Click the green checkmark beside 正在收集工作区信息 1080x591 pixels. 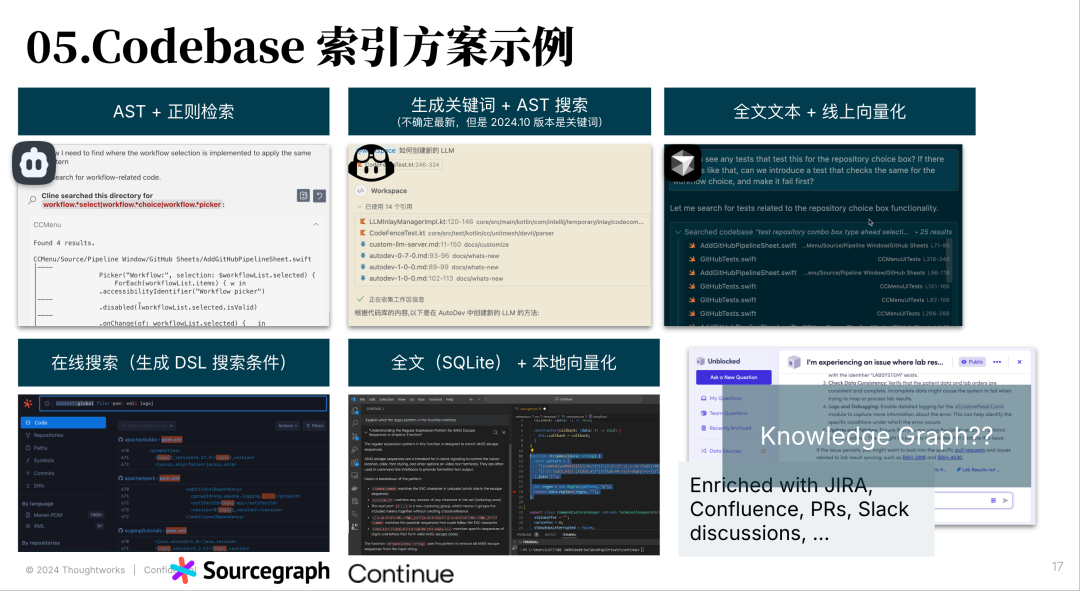(x=360, y=299)
